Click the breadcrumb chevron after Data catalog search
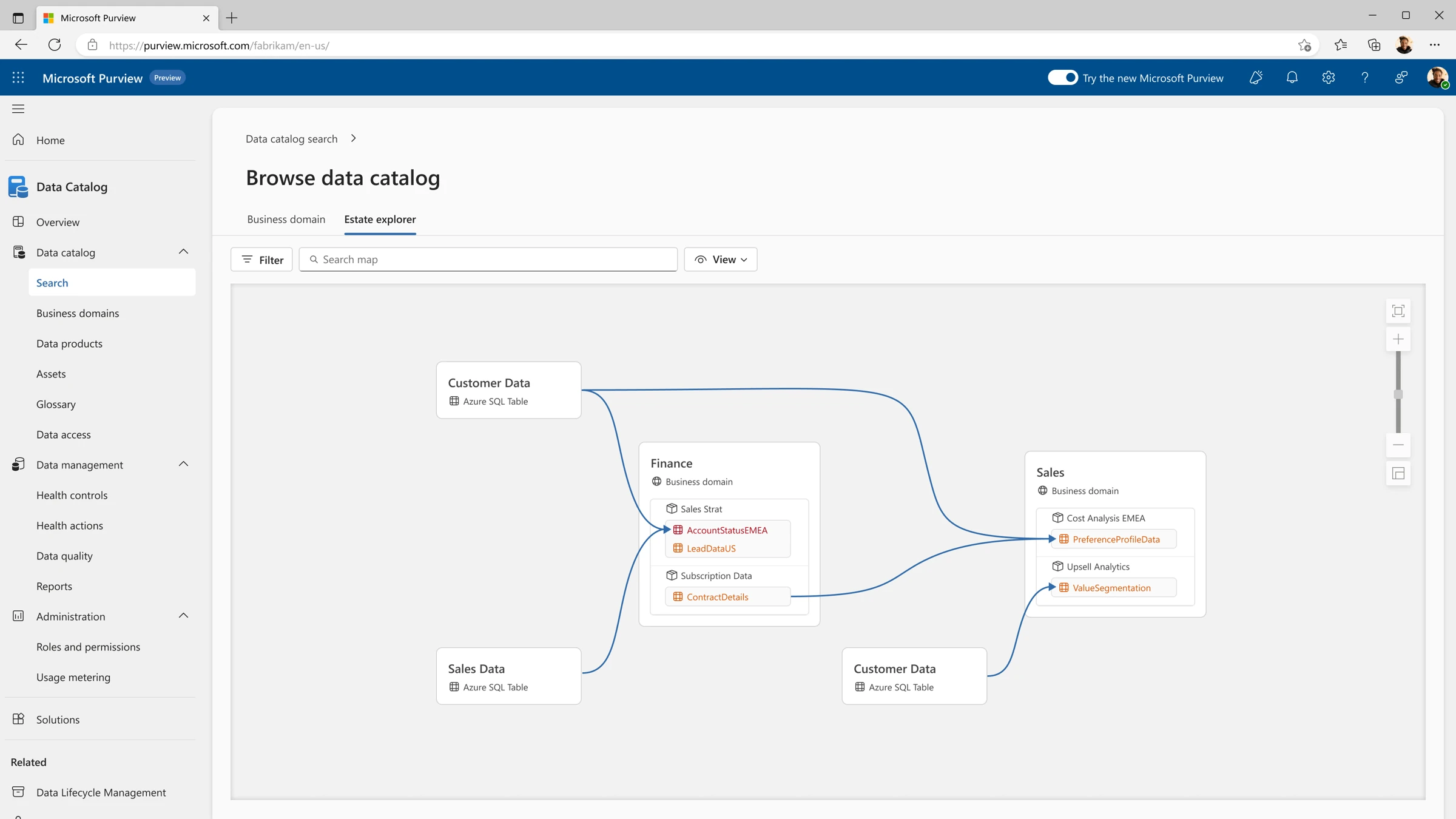1456x819 pixels. (354, 138)
